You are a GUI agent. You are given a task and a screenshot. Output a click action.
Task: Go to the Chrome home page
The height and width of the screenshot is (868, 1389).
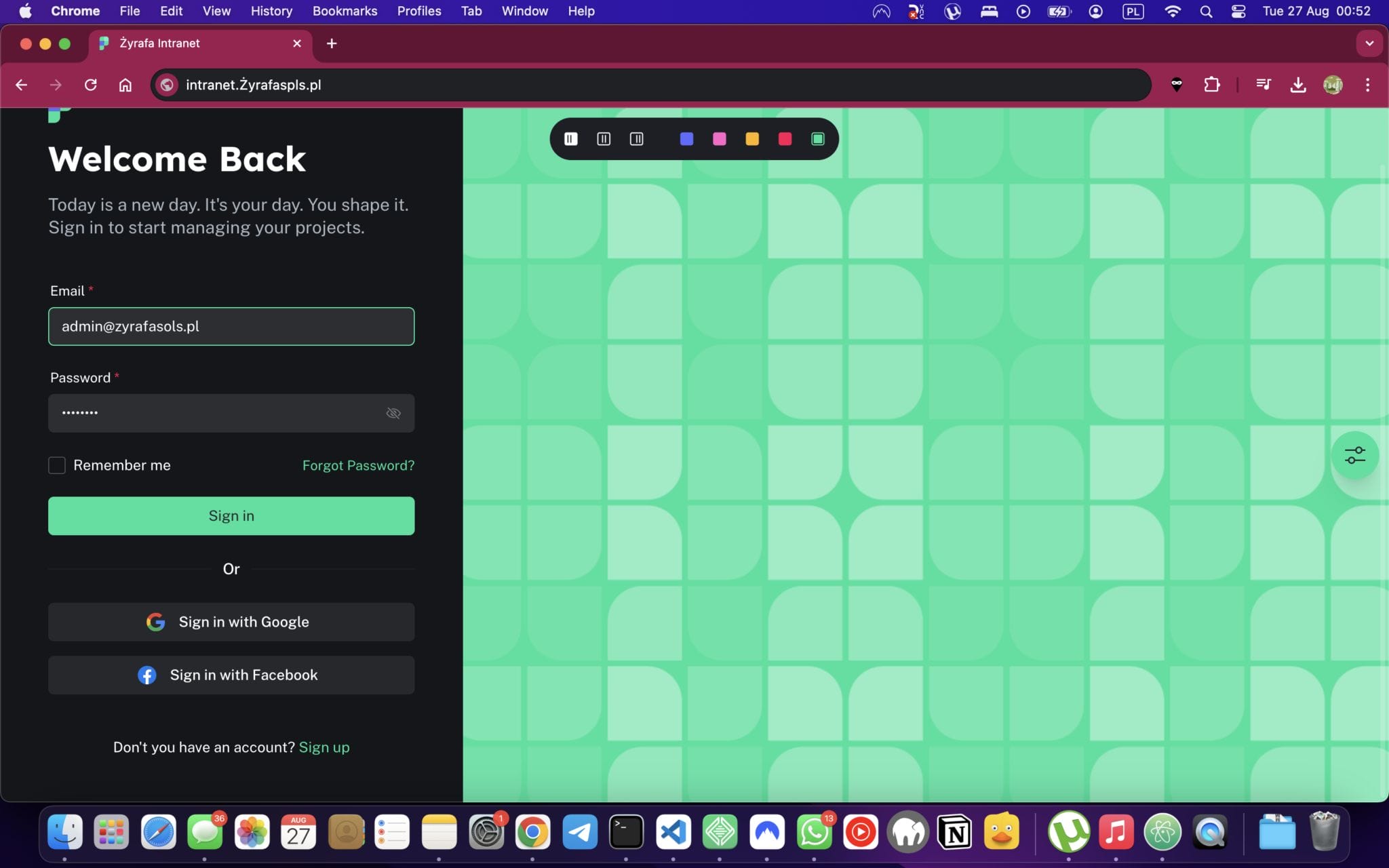tap(125, 85)
